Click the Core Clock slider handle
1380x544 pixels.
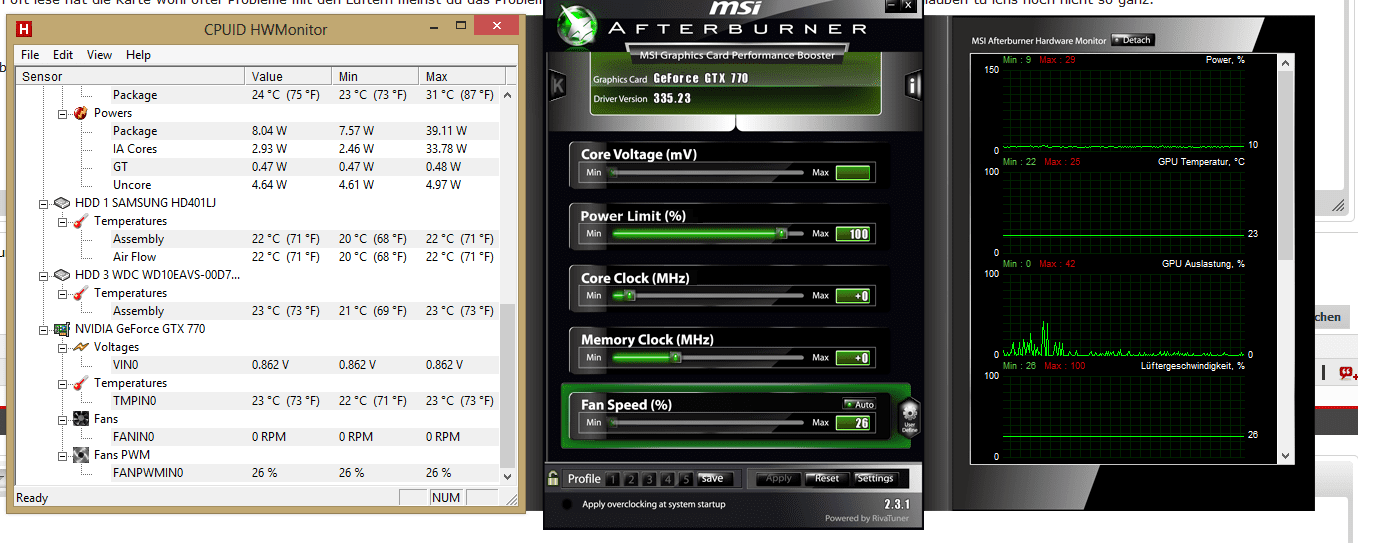630,295
